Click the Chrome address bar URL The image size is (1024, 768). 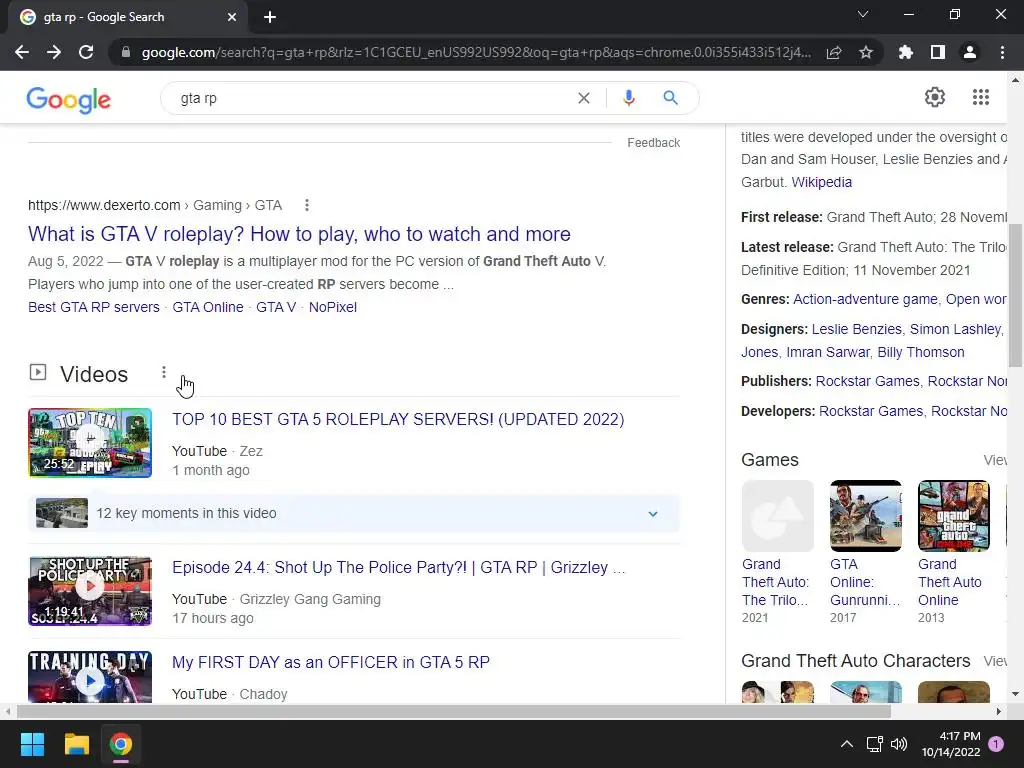click(x=476, y=52)
